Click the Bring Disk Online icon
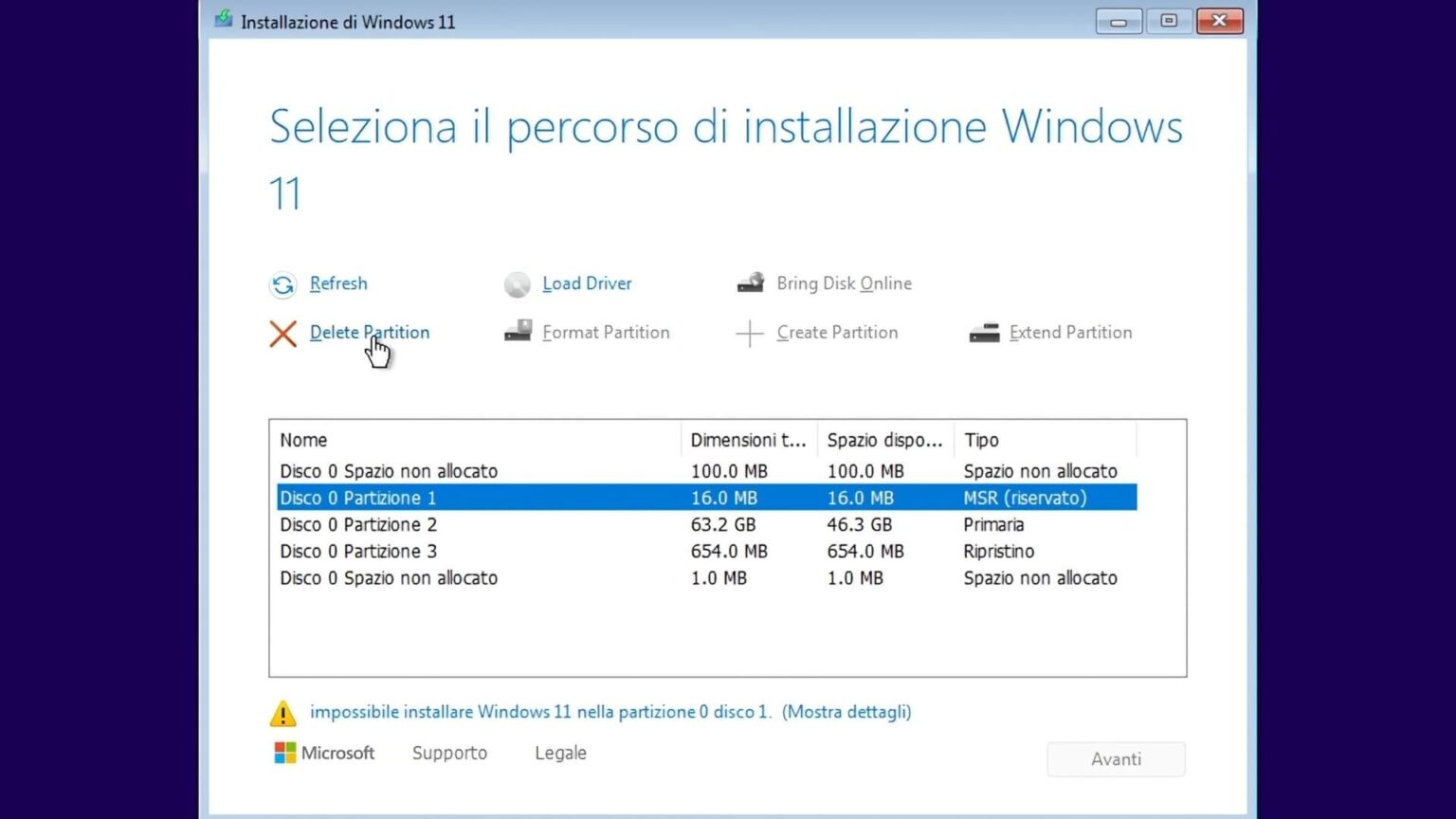 [x=750, y=282]
